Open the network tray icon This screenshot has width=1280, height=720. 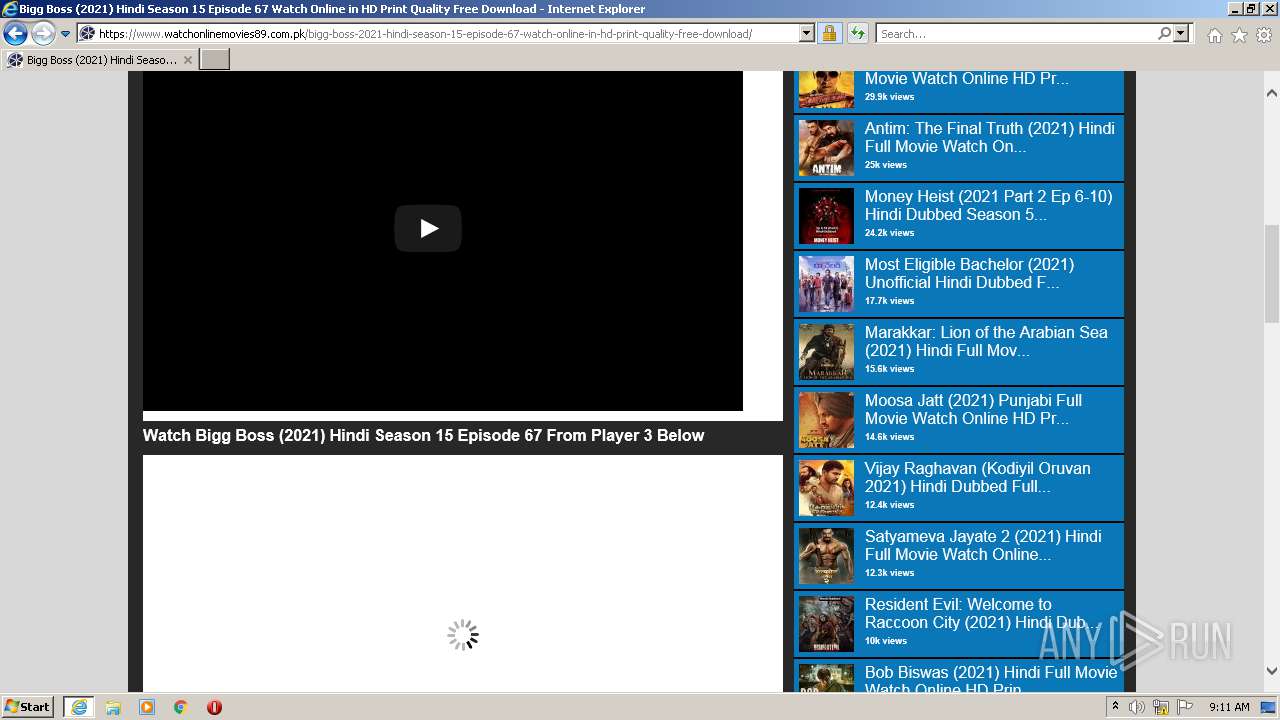[1161, 707]
